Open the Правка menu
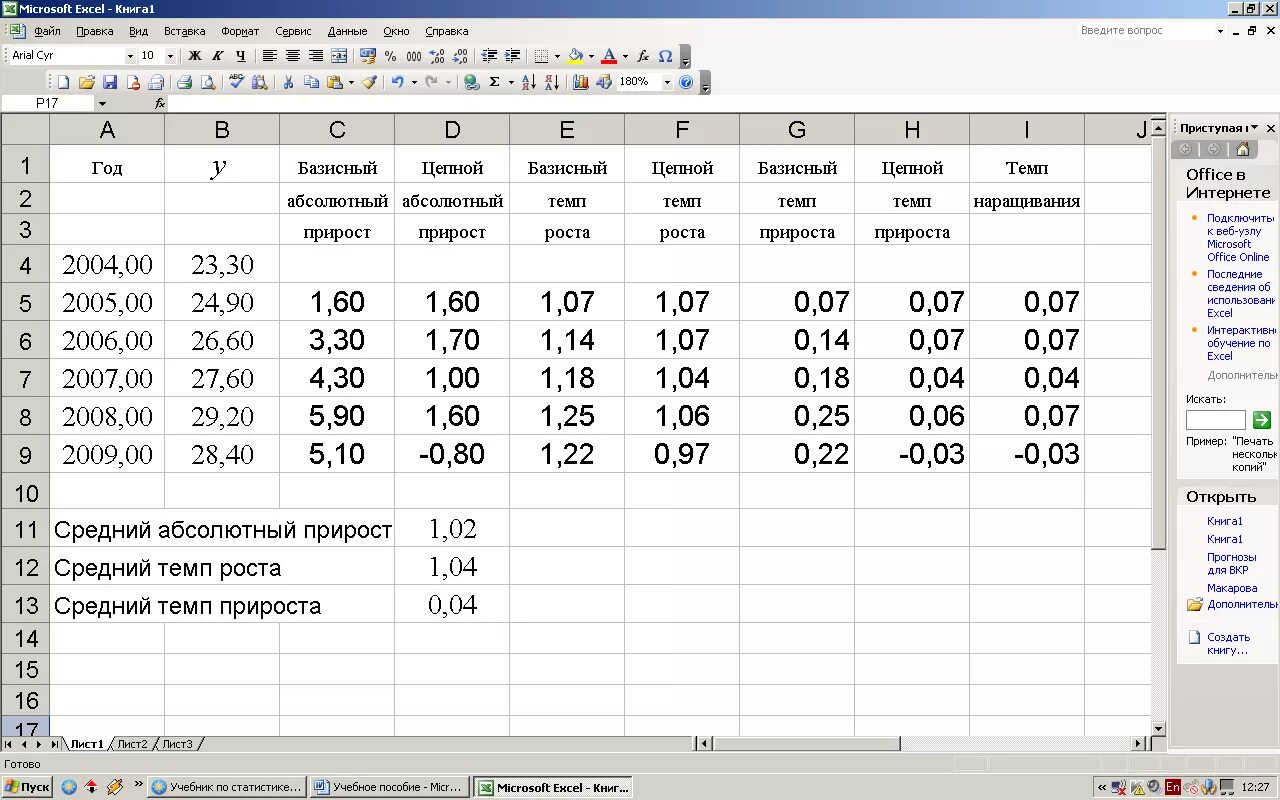Image resolution: width=1280 pixels, height=800 pixels. click(95, 31)
